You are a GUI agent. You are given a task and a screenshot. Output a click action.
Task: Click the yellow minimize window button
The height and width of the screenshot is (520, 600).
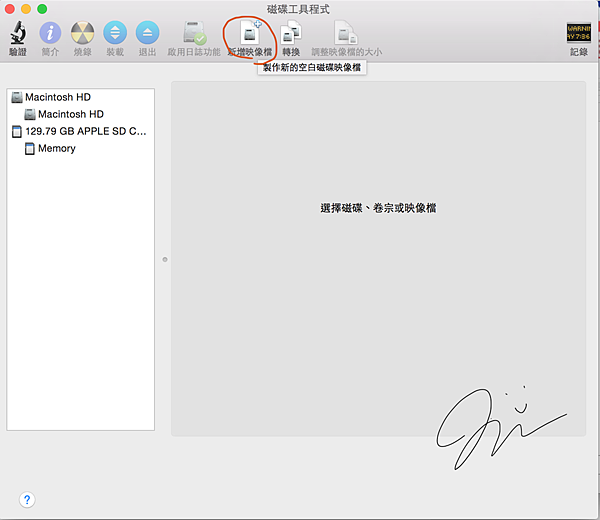26,9
